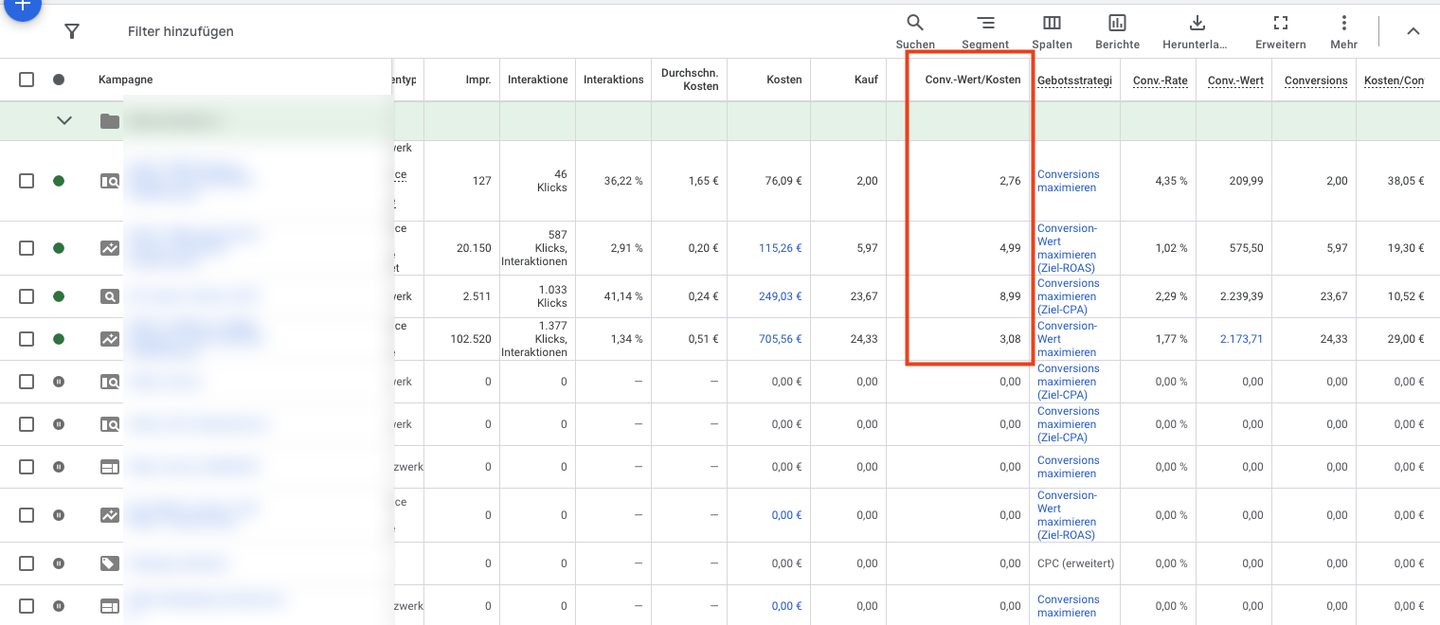Click Erweitern to expand the table

pos(1281,31)
